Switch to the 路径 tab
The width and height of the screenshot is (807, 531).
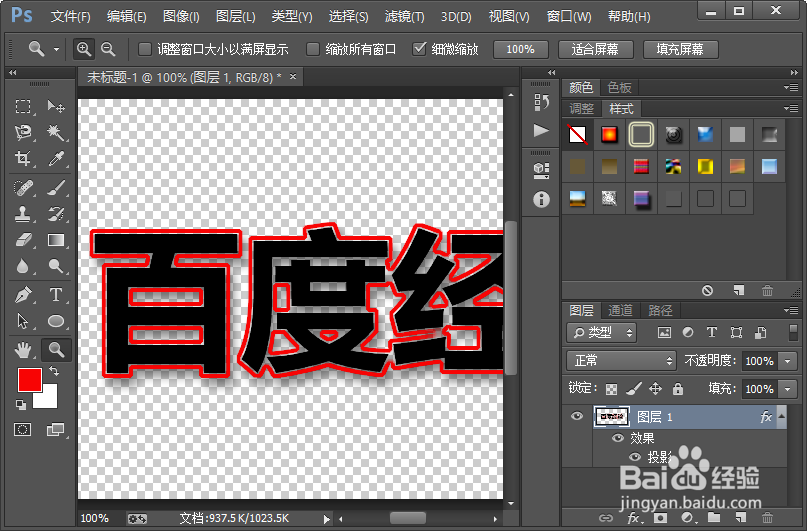660,310
